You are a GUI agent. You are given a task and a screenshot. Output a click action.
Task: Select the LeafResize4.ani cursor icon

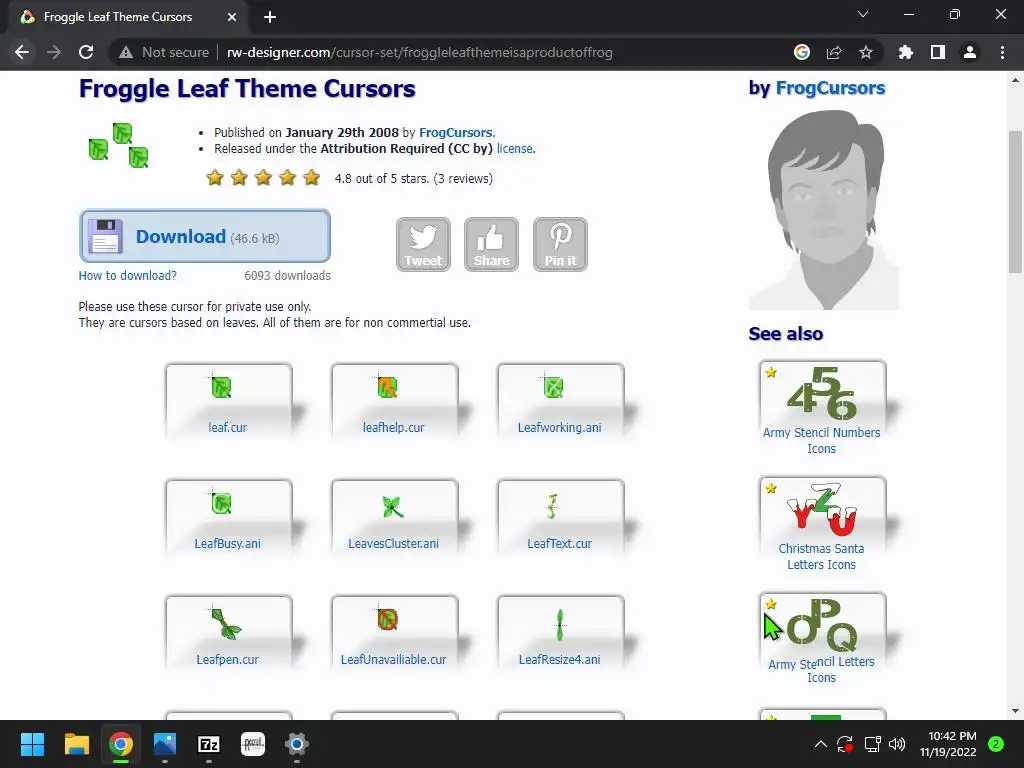[x=560, y=625]
